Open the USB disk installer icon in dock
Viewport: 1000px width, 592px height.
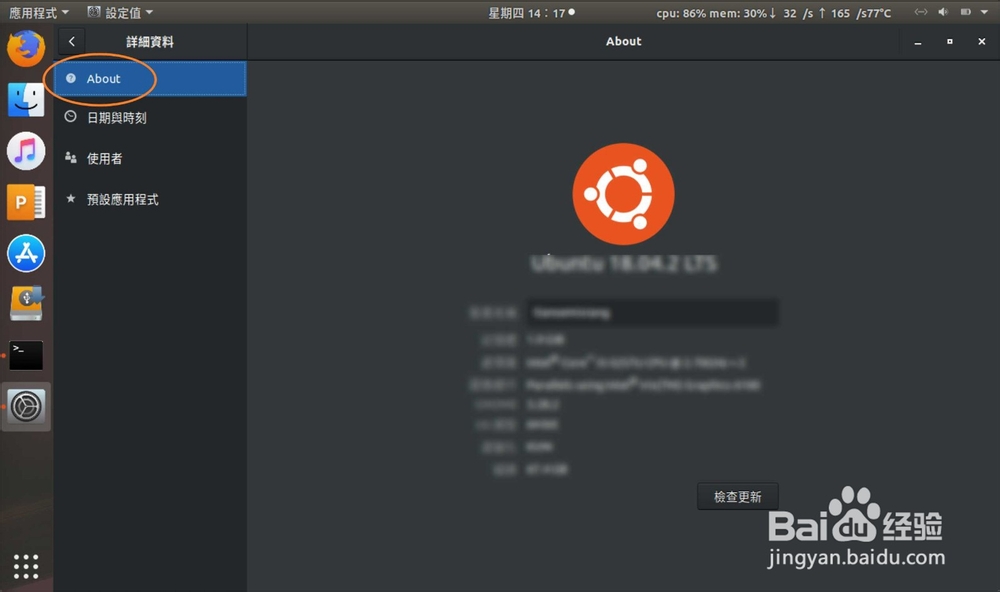(x=26, y=303)
